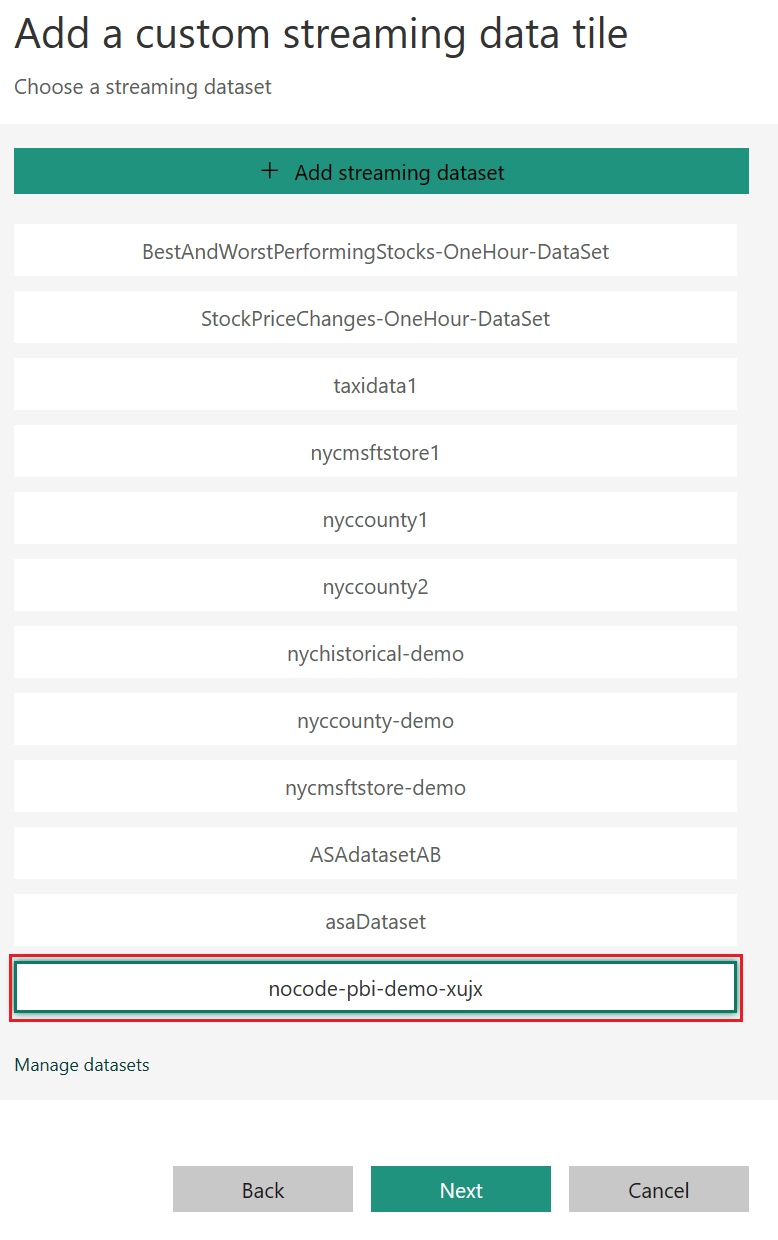Click the Add a custom streaming data tile heading
The width and height of the screenshot is (778, 1240).
(321, 34)
